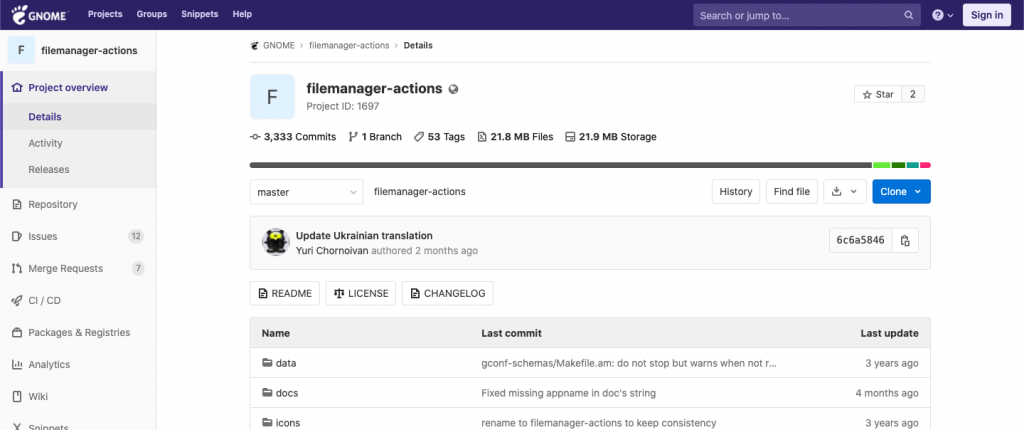1024x430 pixels.
Task: Open the Clone dropdown button
Action: click(901, 191)
